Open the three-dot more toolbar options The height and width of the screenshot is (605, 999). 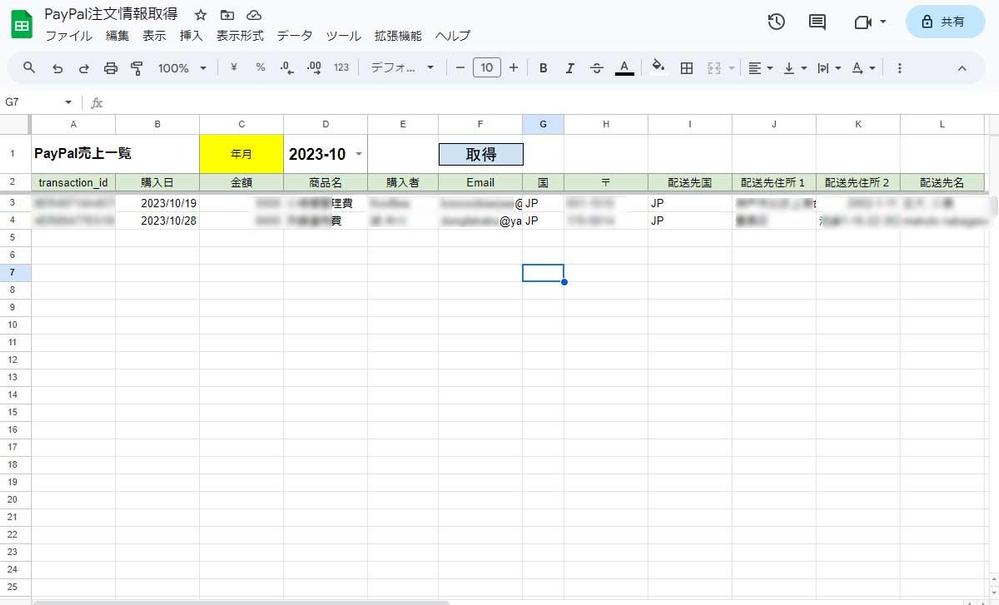coord(899,68)
